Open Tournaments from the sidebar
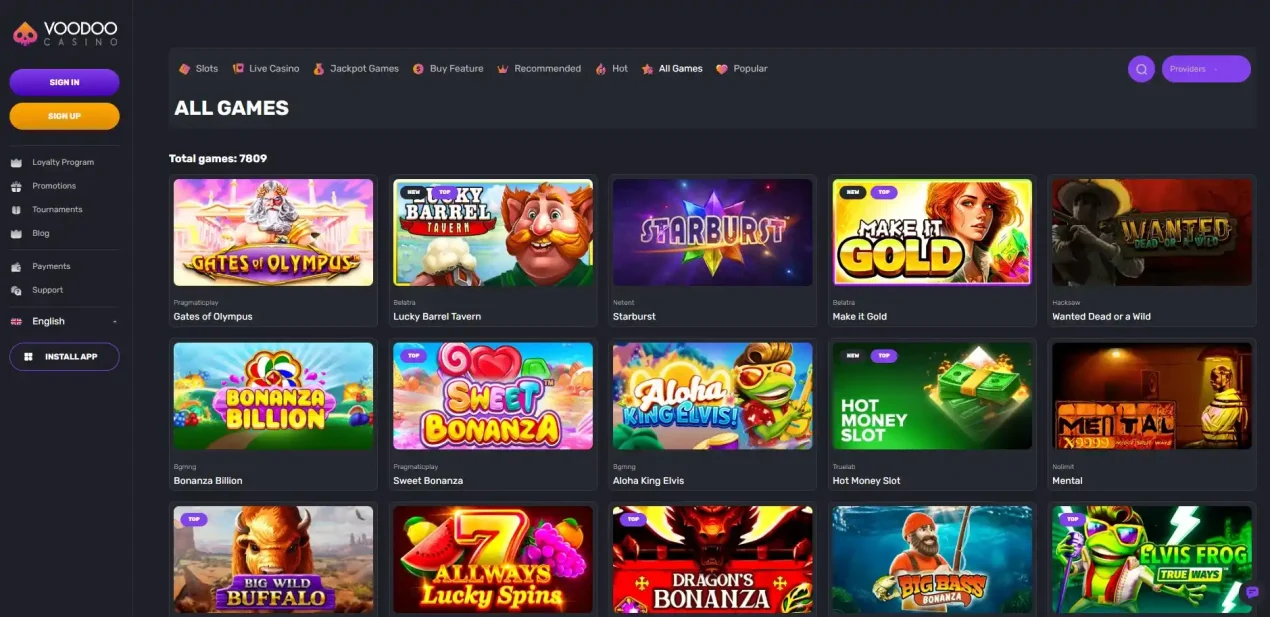This screenshot has width=1270, height=617. [x=57, y=210]
